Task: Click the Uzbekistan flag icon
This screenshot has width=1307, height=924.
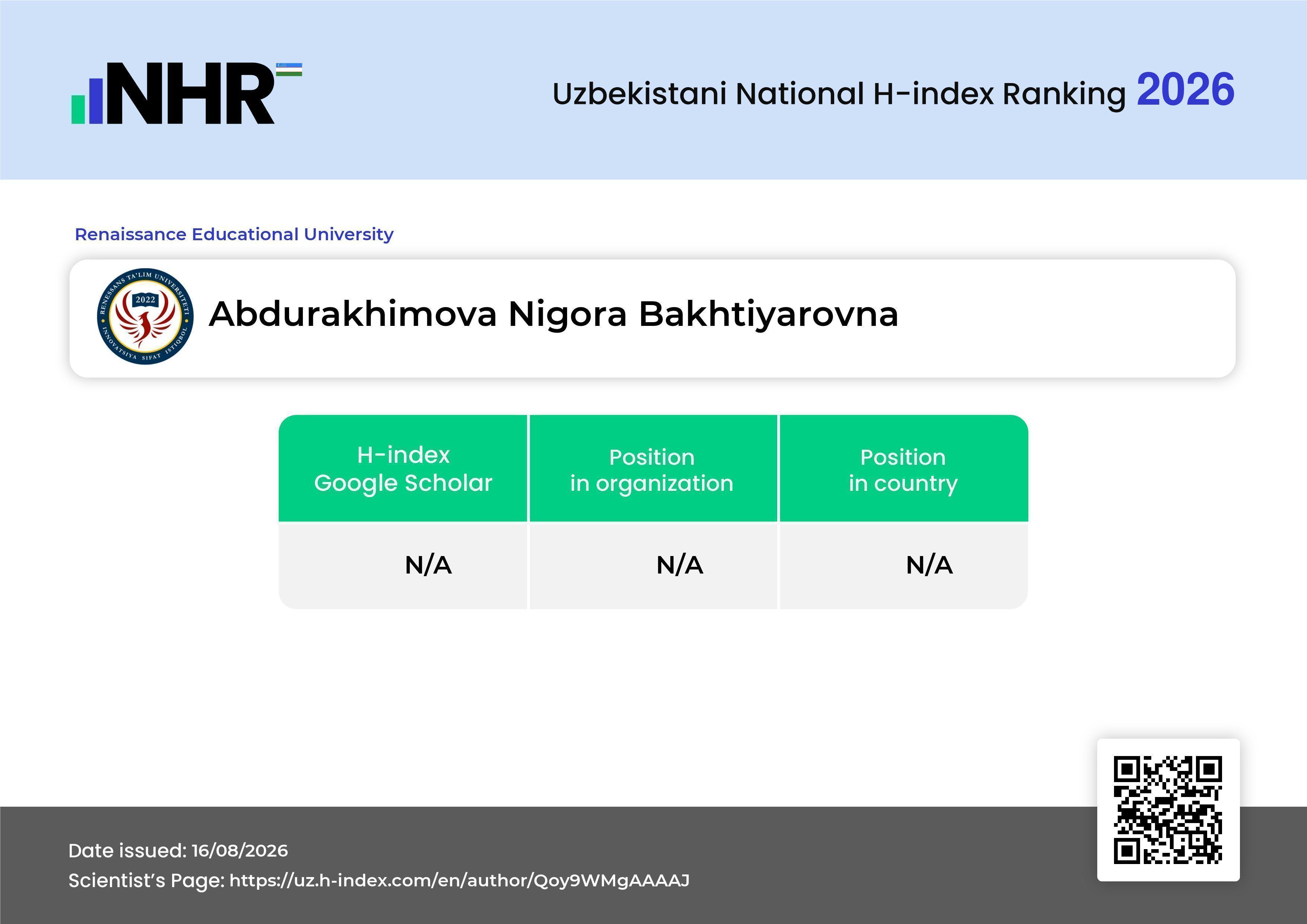Action: (289, 69)
